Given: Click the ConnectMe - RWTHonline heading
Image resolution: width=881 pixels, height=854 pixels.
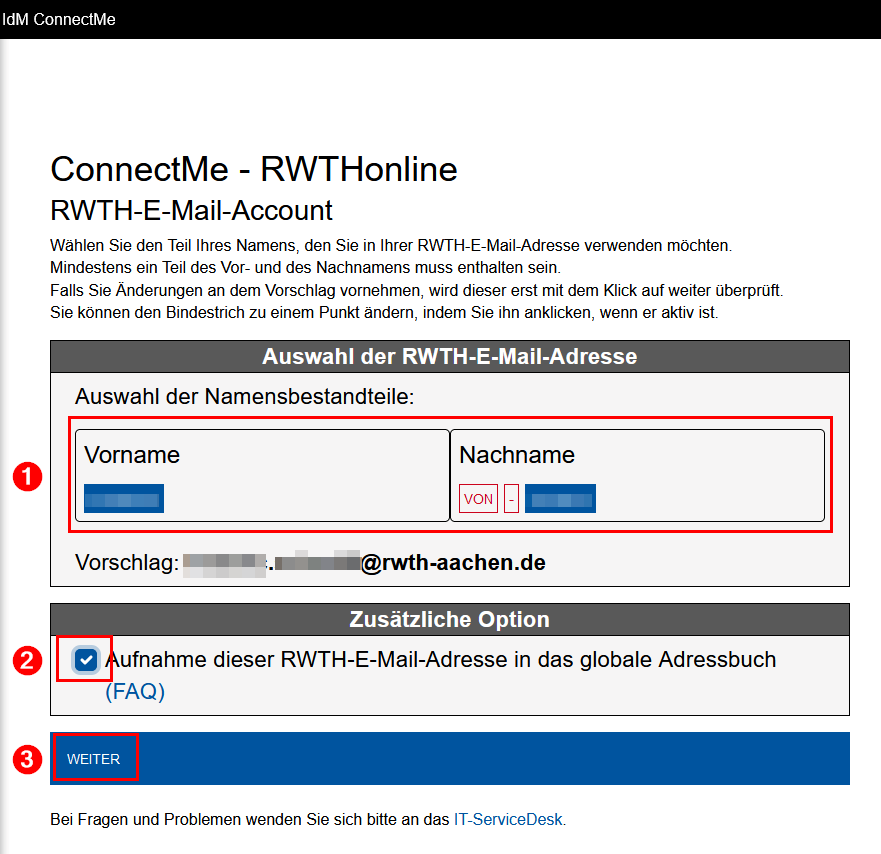Looking at the screenshot, I should [x=253, y=170].
